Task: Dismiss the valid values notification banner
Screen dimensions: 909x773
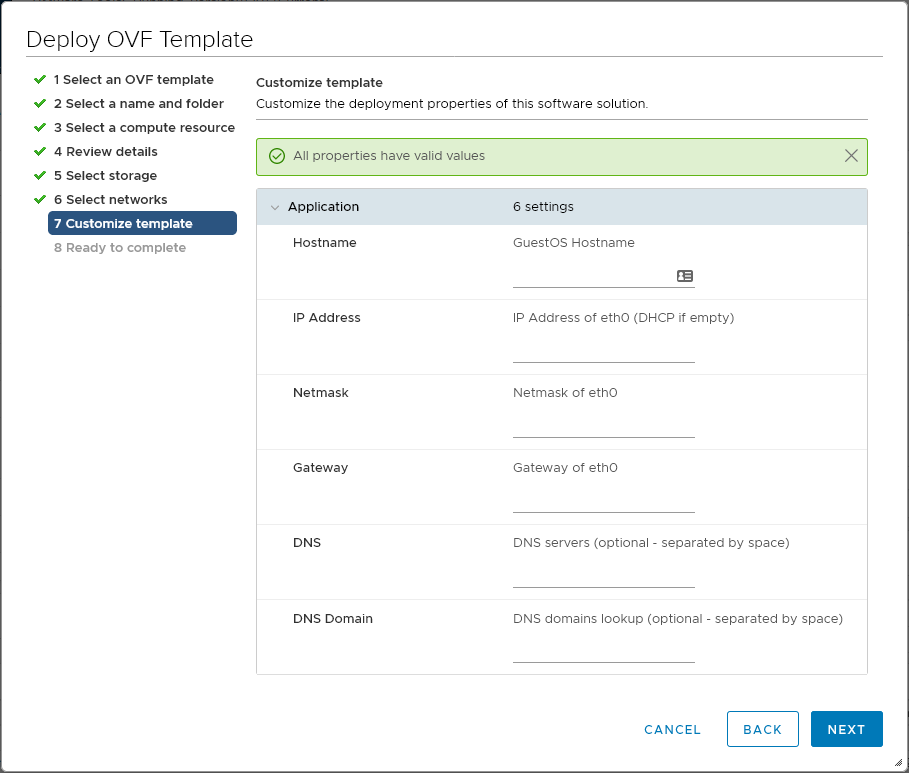Action: (x=851, y=155)
